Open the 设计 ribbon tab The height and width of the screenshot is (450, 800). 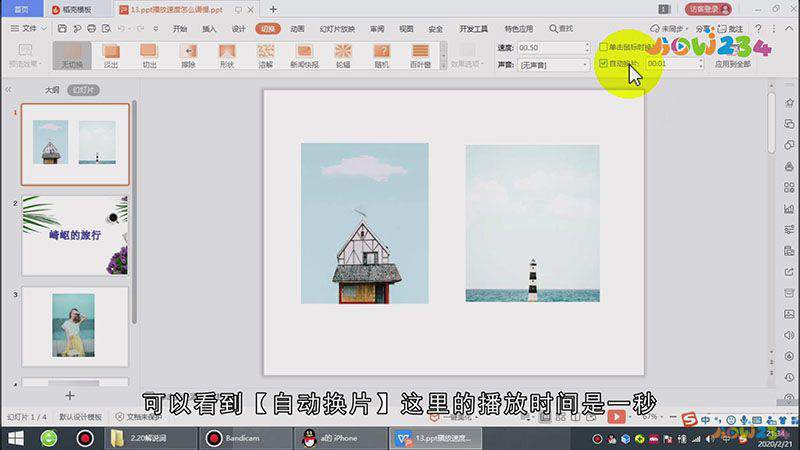pos(238,29)
